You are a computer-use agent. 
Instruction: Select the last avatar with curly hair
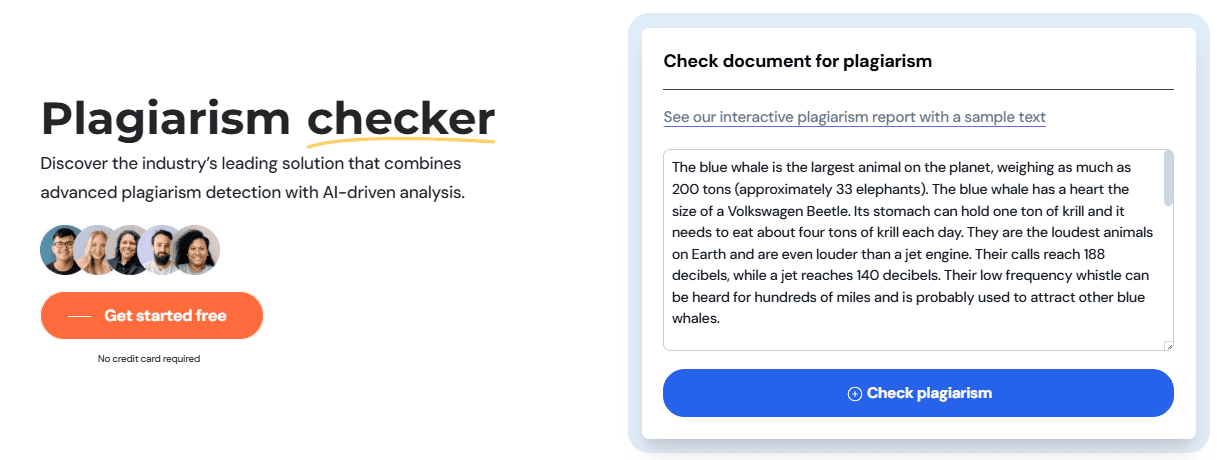point(196,250)
